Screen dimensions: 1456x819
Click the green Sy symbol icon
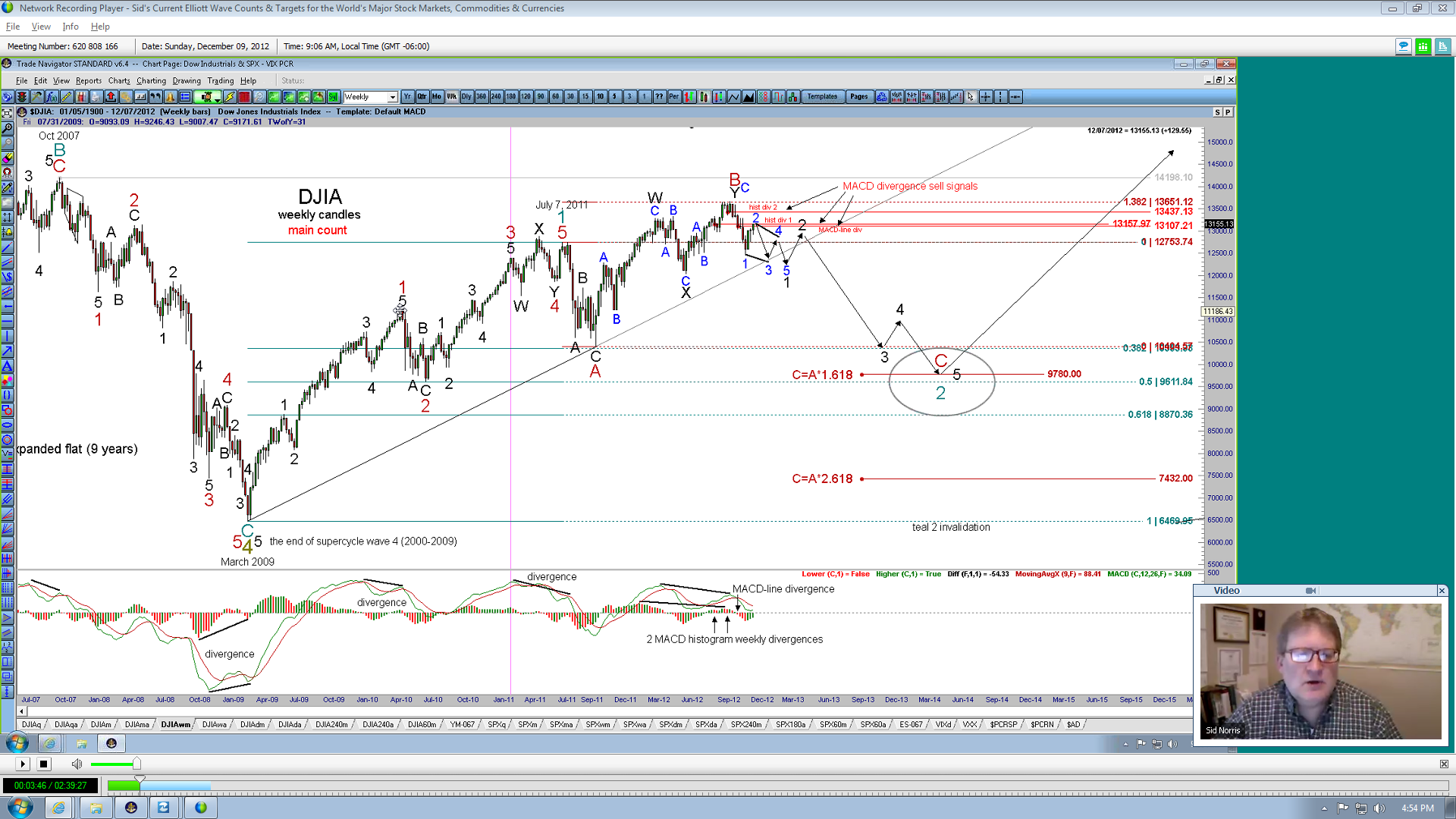(x=333, y=97)
